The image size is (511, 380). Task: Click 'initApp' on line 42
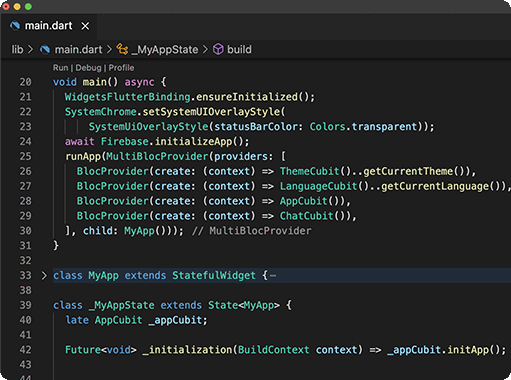click(468, 350)
